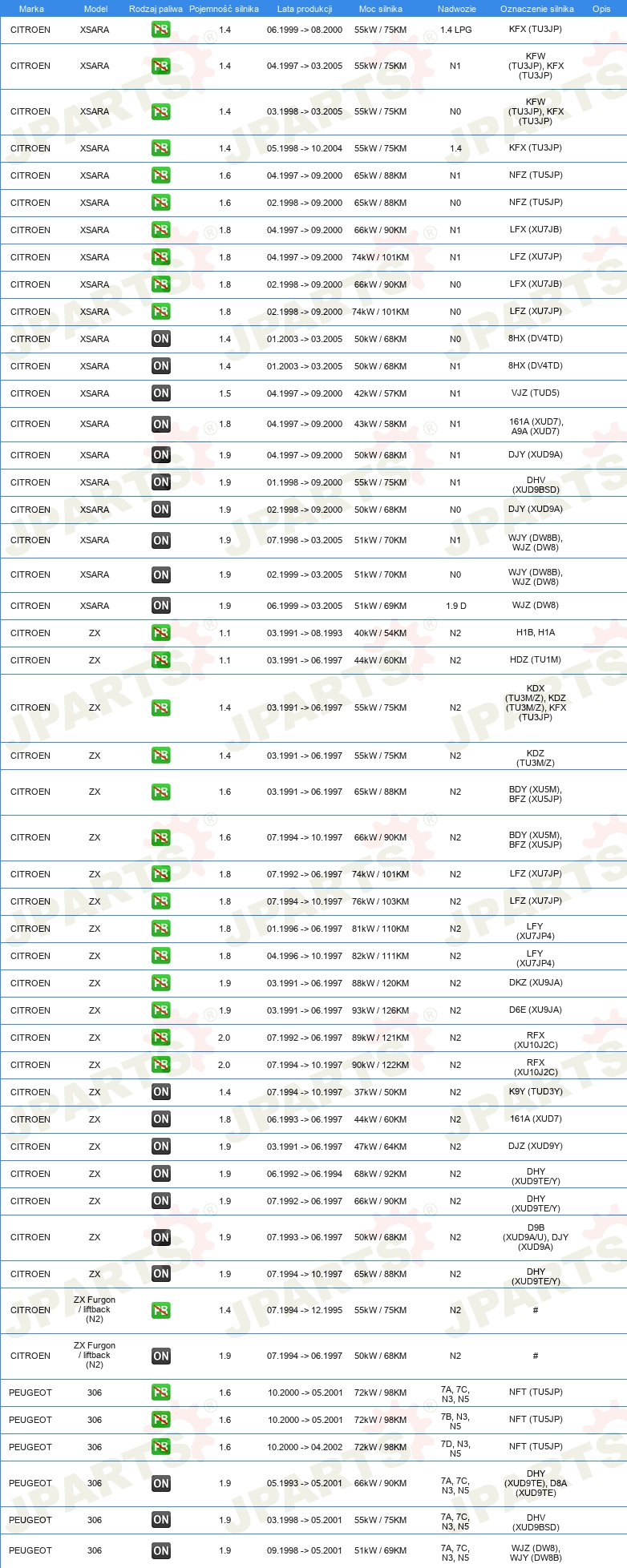The width and height of the screenshot is (627, 1568).
Task: Click the petrol icon in the Xsara N0 LFZ (XU7JP) row
Action: pyautogui.click(x=161, y=312)
